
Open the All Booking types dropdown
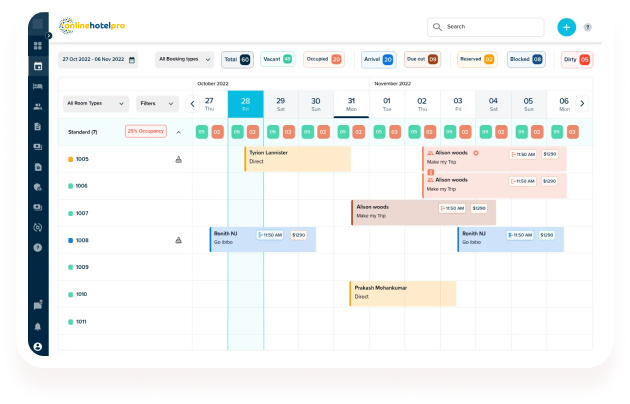tap(184, 60)
